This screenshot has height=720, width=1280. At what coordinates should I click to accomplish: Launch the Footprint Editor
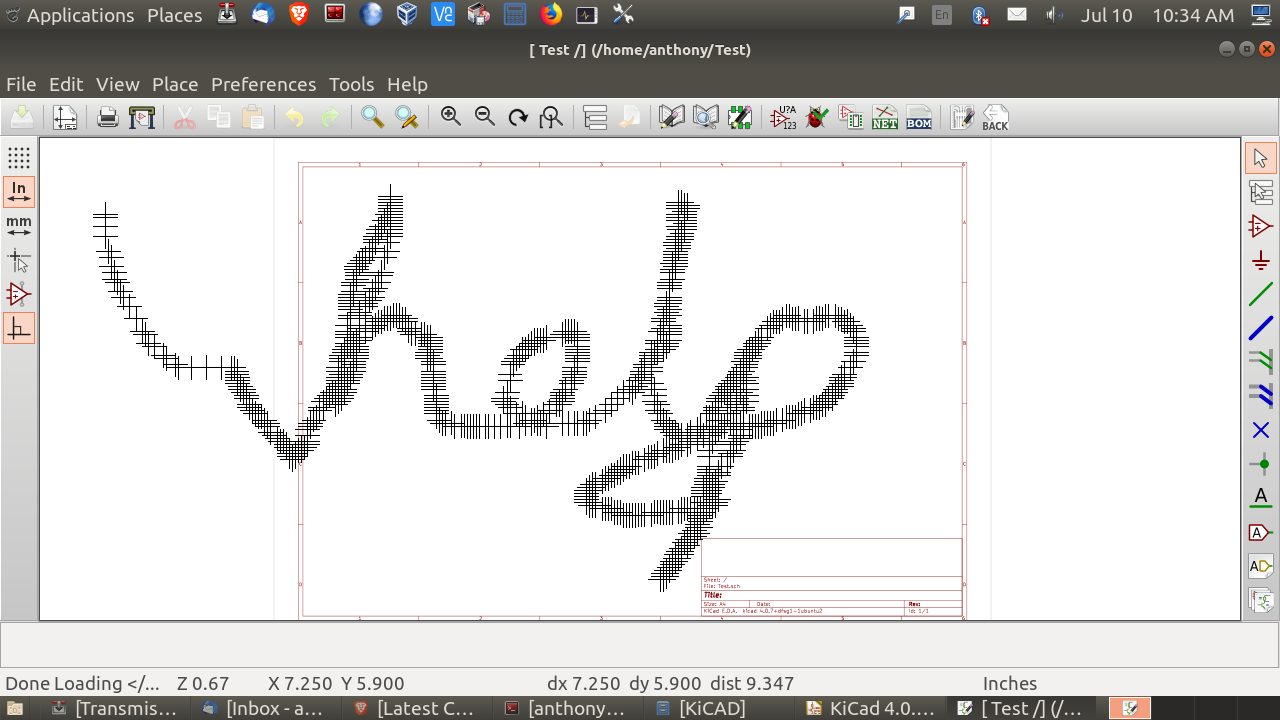740,118
